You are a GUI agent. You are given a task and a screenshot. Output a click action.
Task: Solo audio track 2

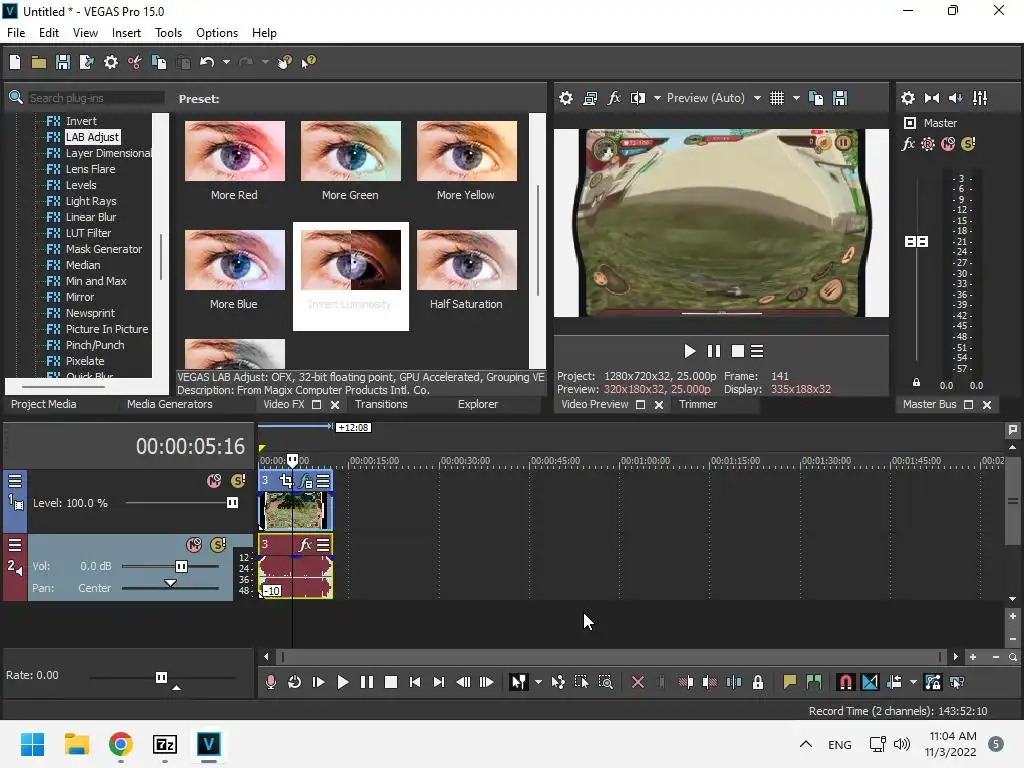218,545
